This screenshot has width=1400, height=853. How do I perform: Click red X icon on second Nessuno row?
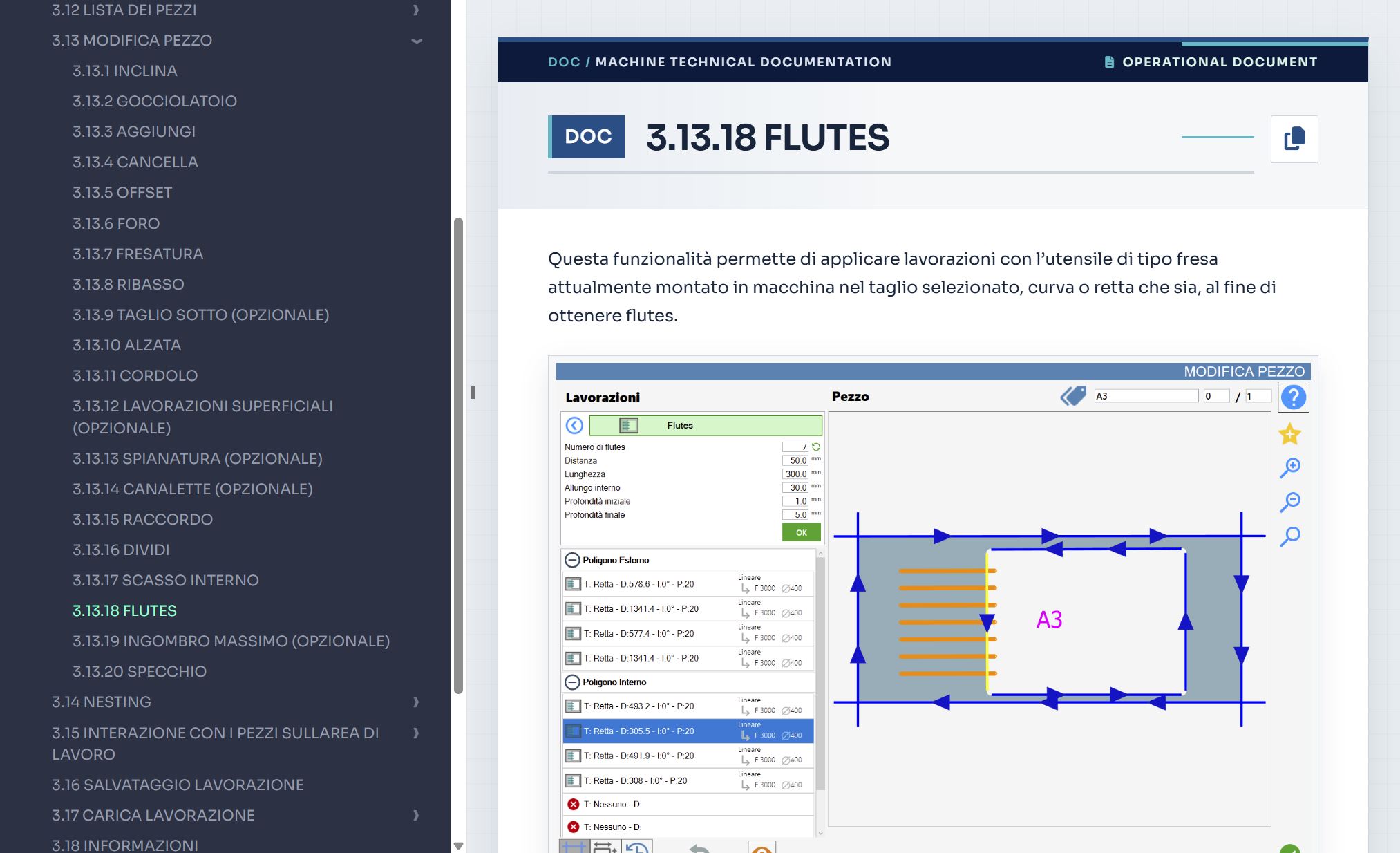[x=573, y=827]
